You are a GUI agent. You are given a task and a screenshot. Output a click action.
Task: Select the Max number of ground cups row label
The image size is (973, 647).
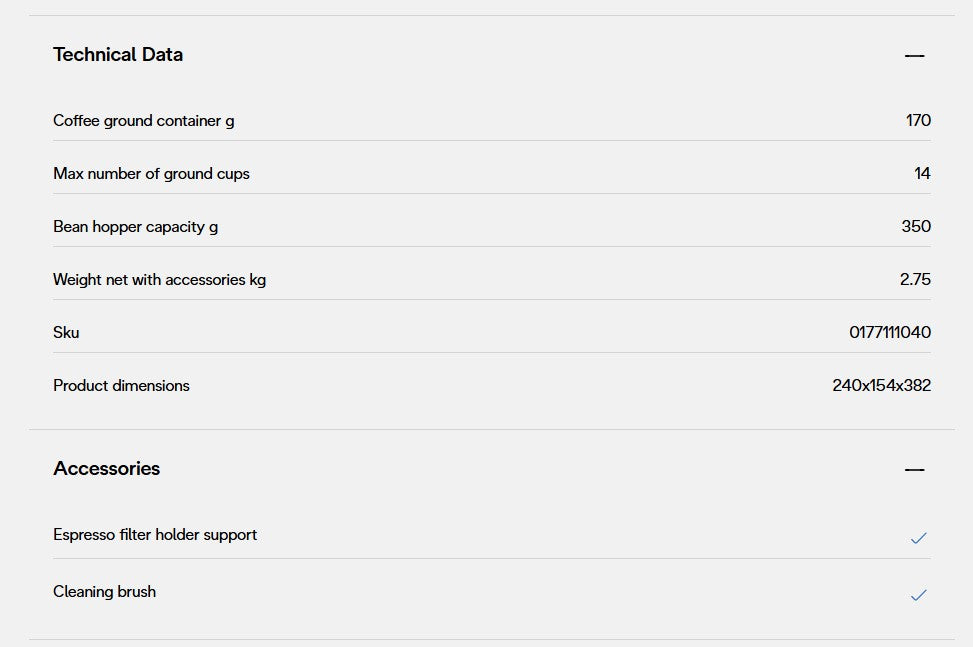click(151, 174)
